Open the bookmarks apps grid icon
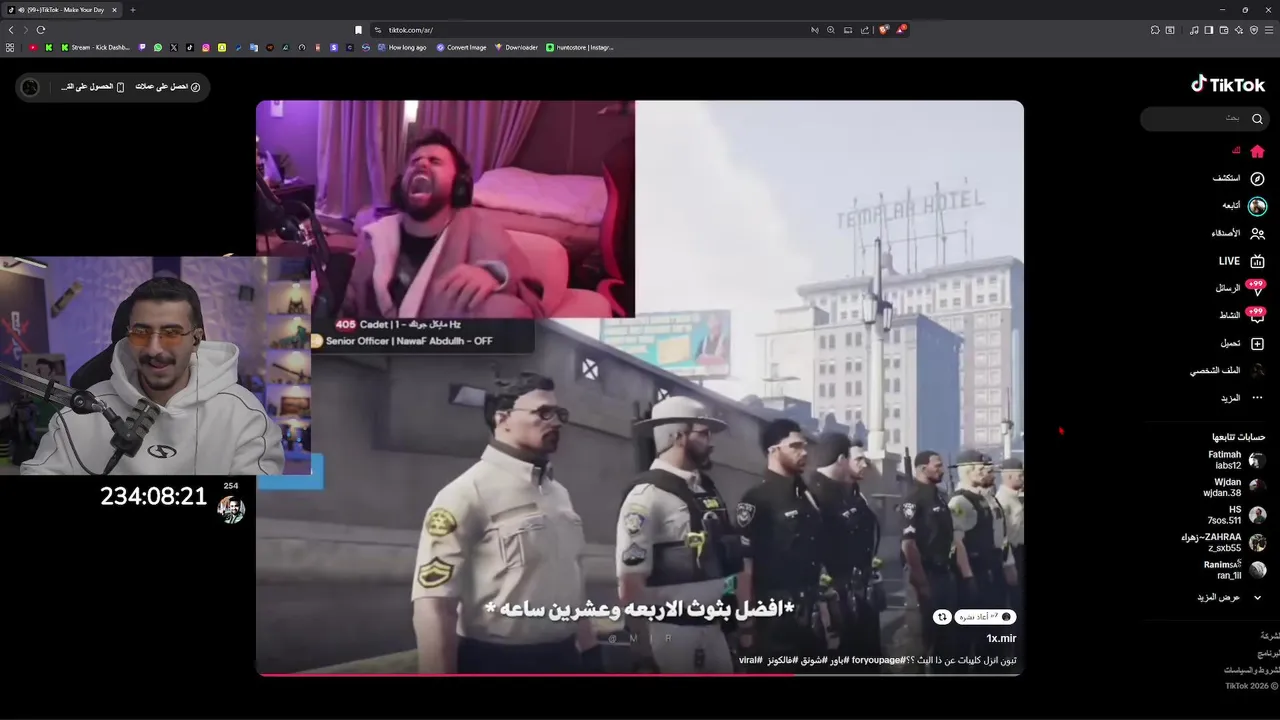 coord(10,47)
